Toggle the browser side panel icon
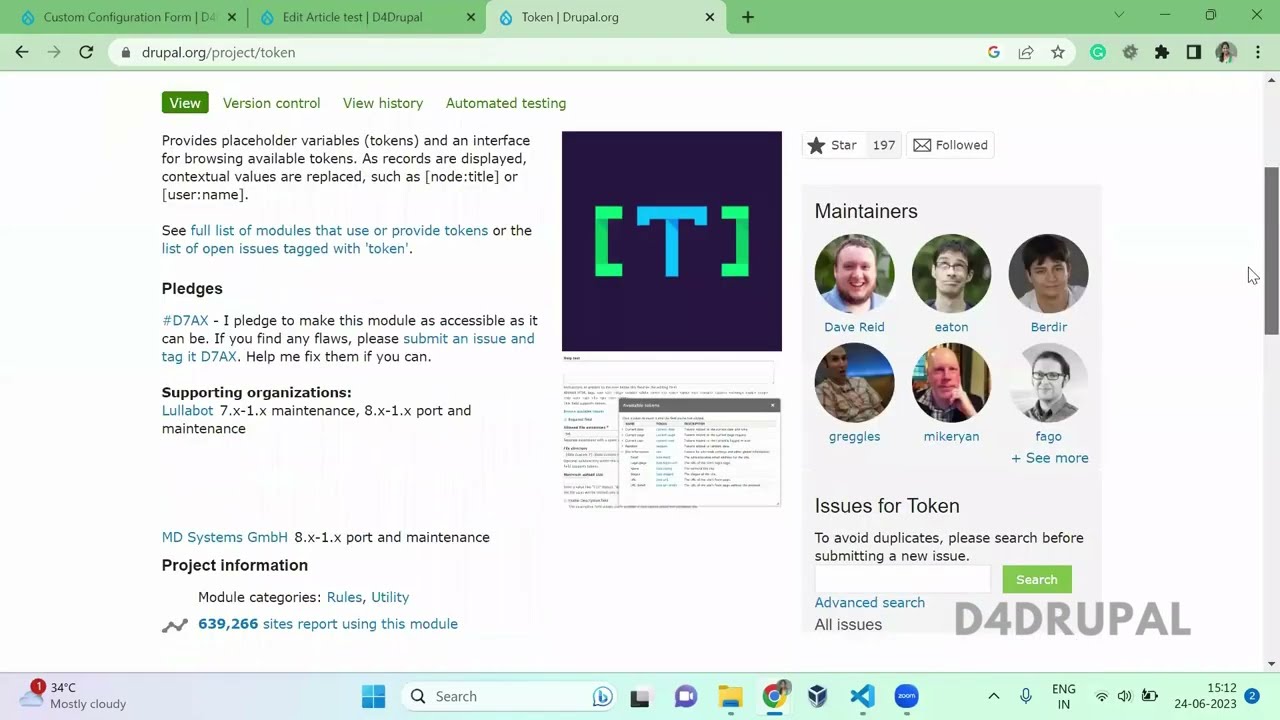 point(1194,52)
